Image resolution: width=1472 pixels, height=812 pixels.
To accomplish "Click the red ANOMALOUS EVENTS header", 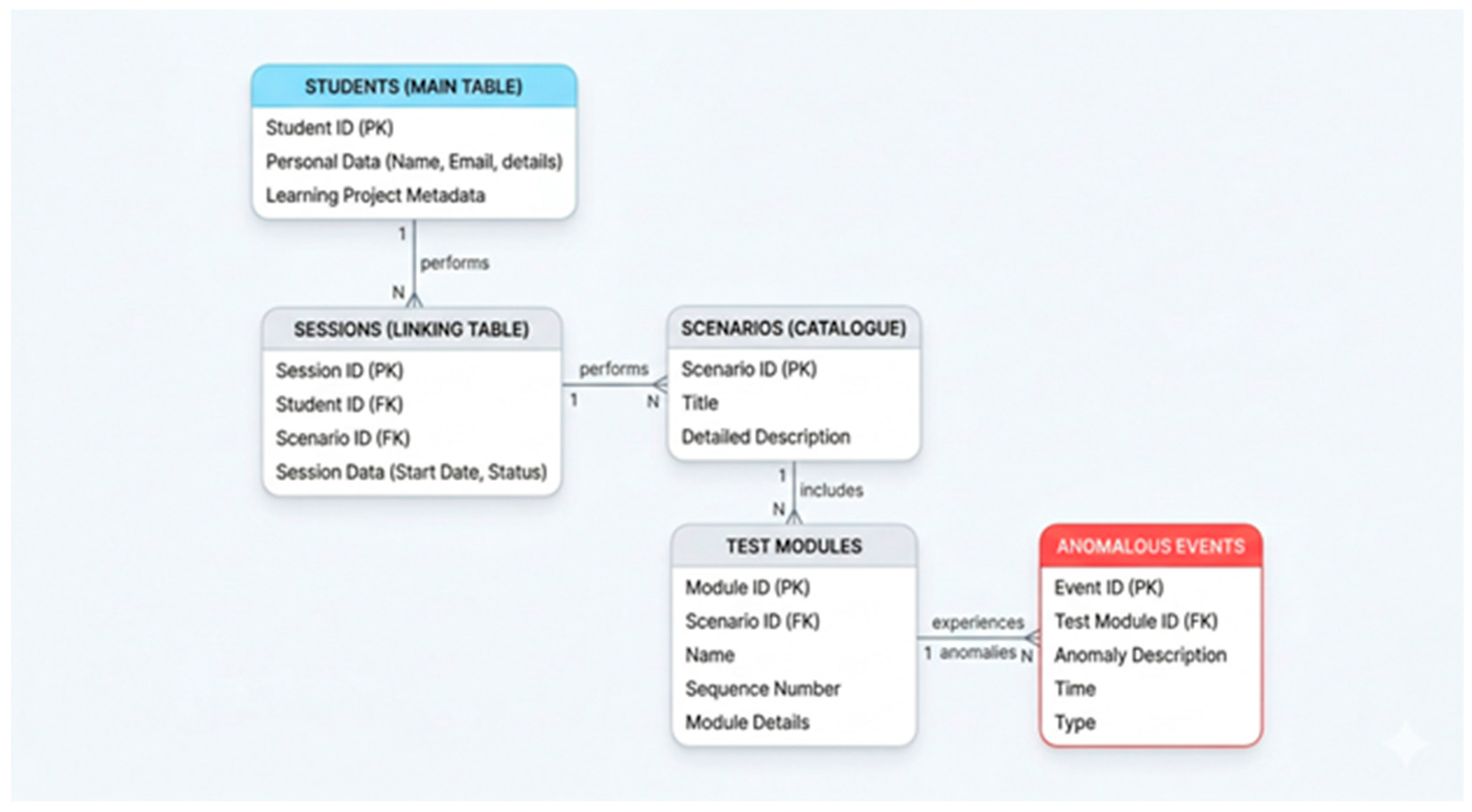I will pos(1150,546).
